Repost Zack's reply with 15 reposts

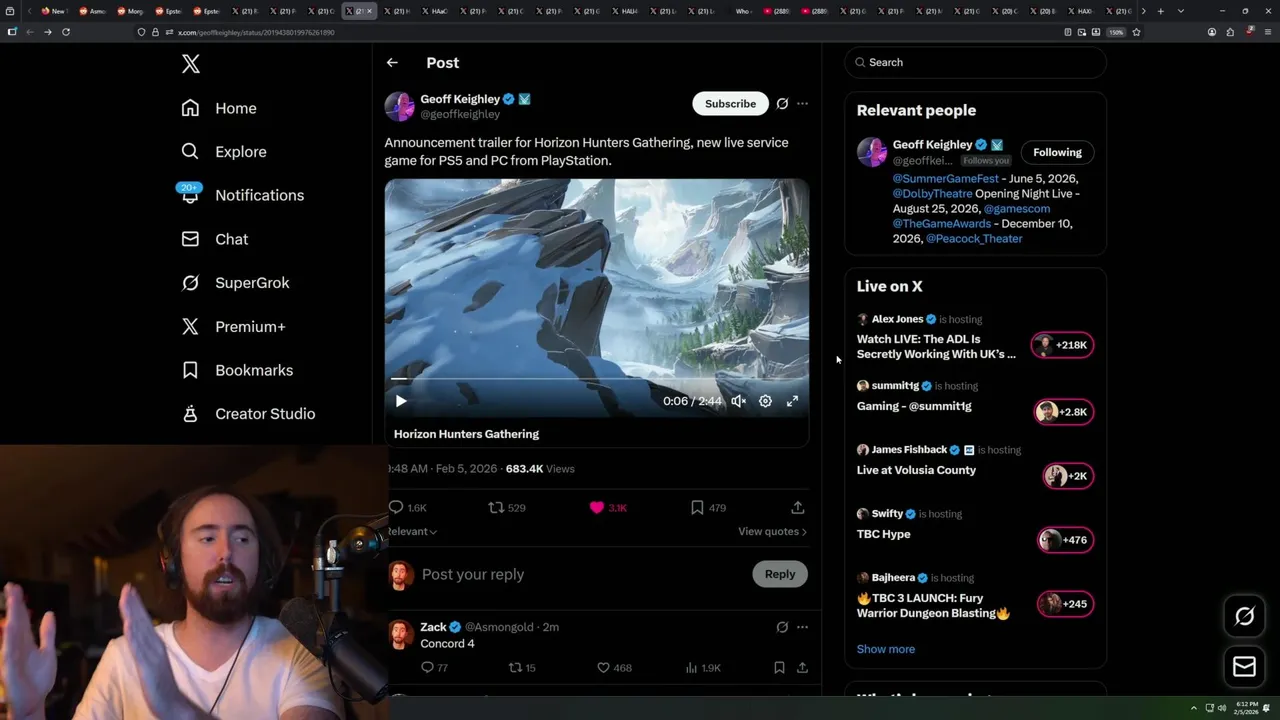523,667
